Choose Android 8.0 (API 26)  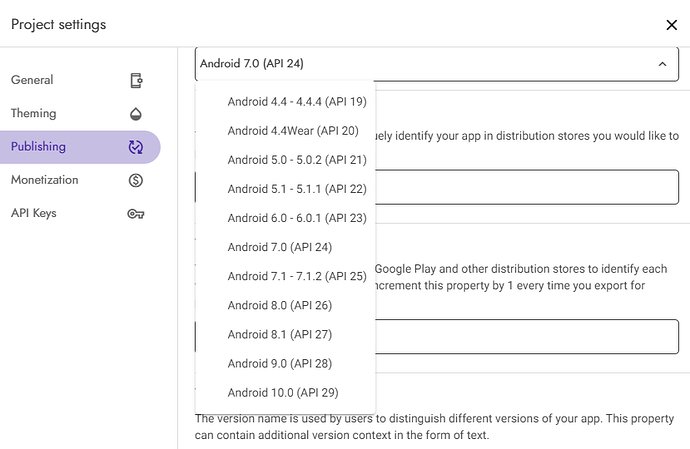tap(285, 305)
